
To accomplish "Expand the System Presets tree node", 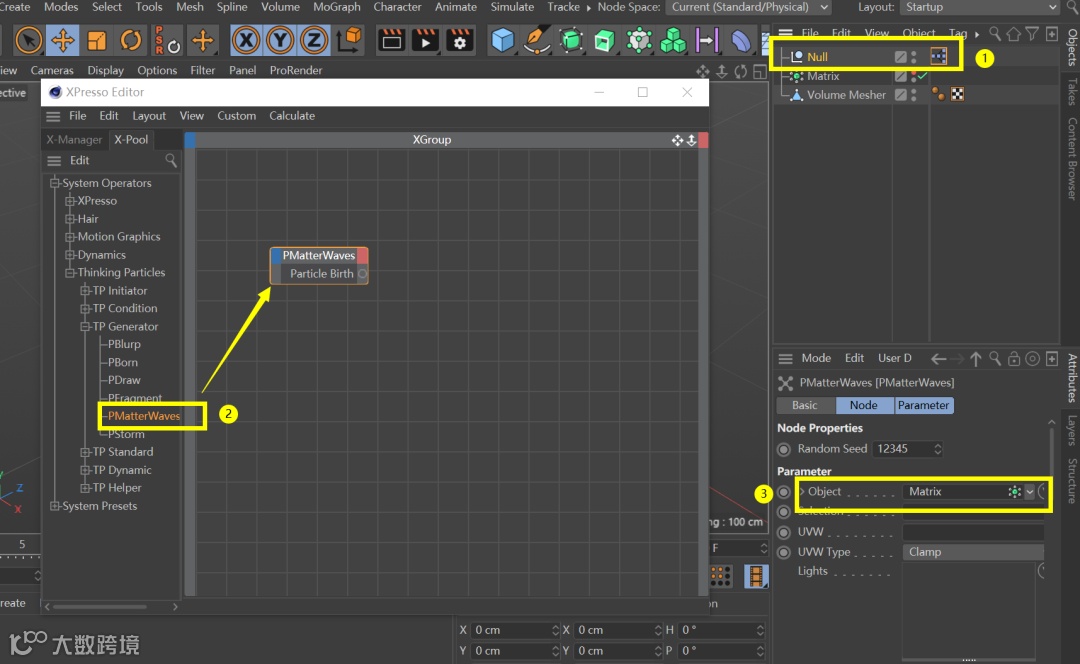I will coord(55,506).
